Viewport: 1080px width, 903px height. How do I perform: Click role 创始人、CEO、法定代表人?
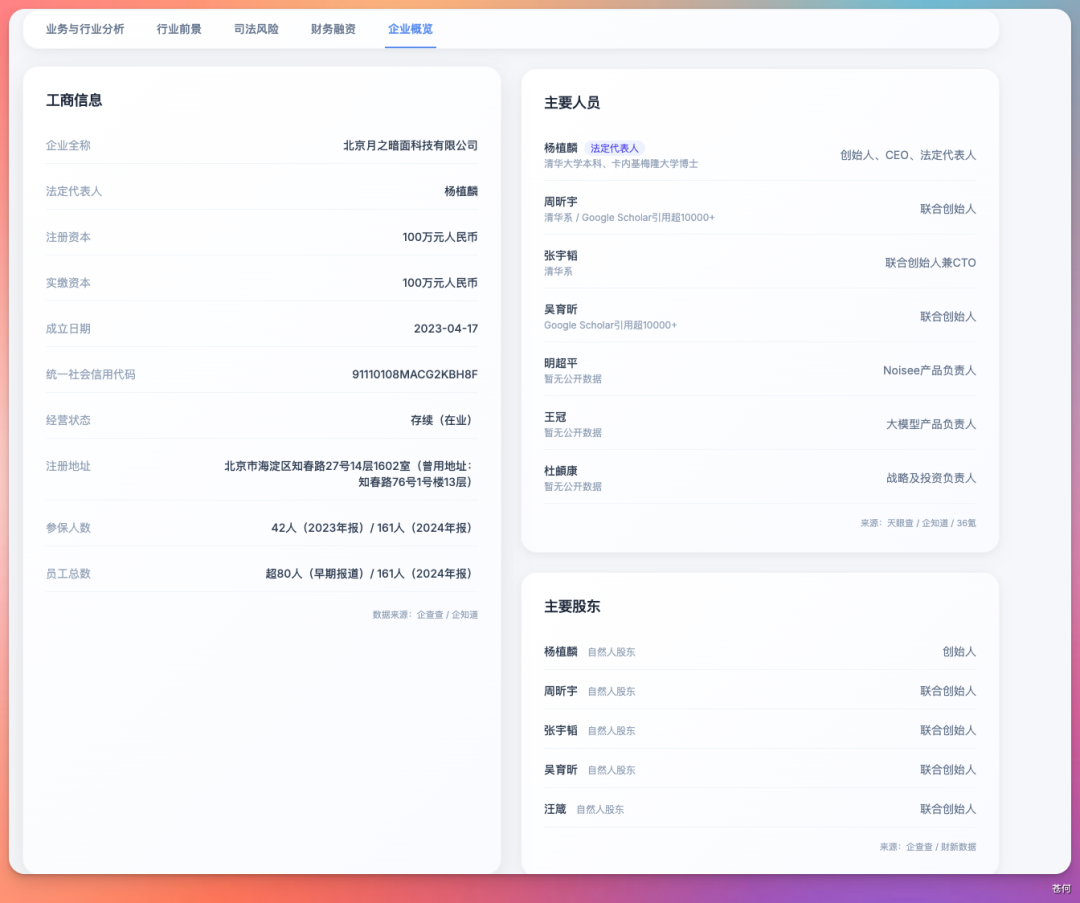[x=908, y=155]
